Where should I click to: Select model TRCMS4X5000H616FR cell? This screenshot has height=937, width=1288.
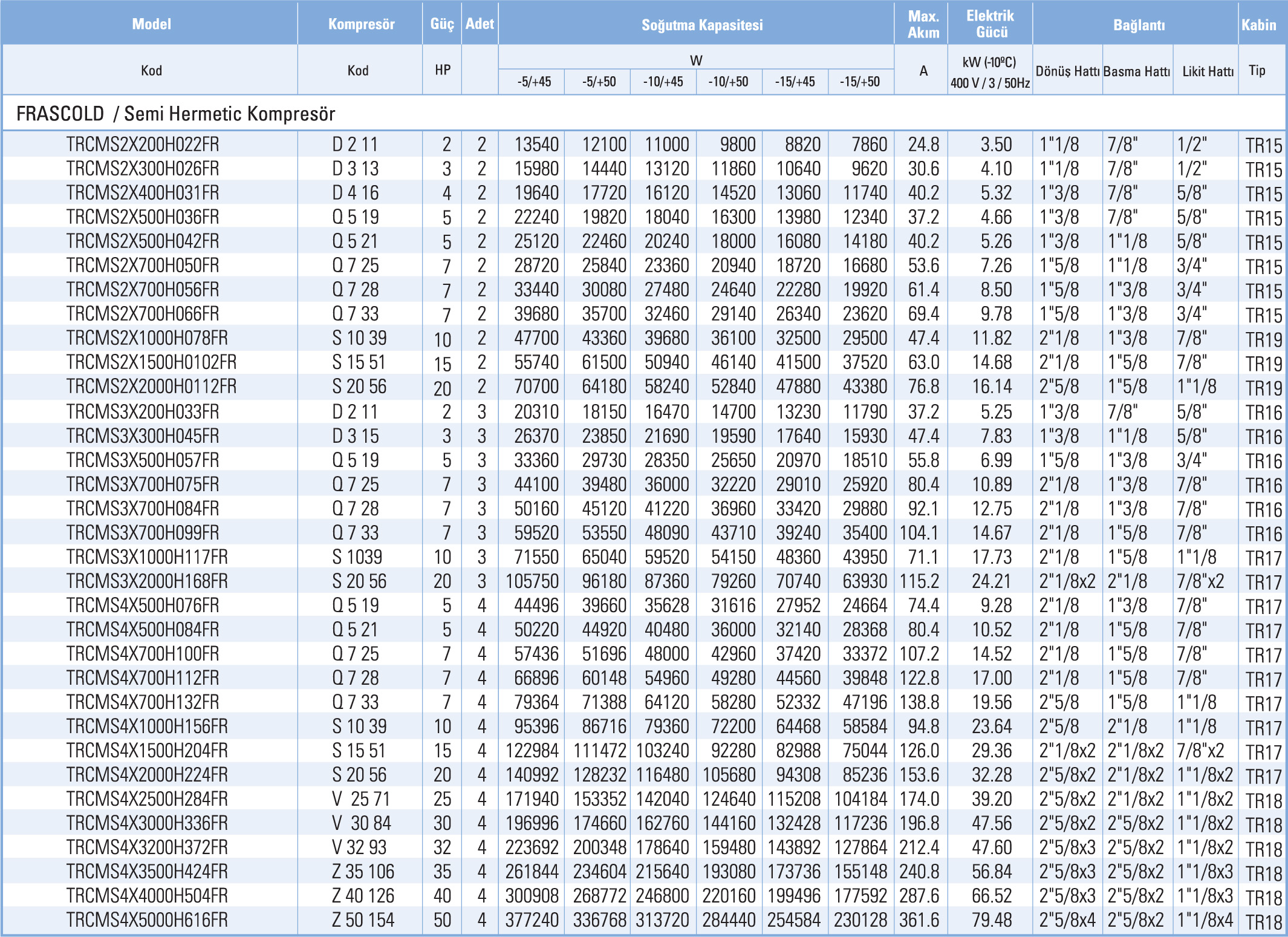click(147, 920)
